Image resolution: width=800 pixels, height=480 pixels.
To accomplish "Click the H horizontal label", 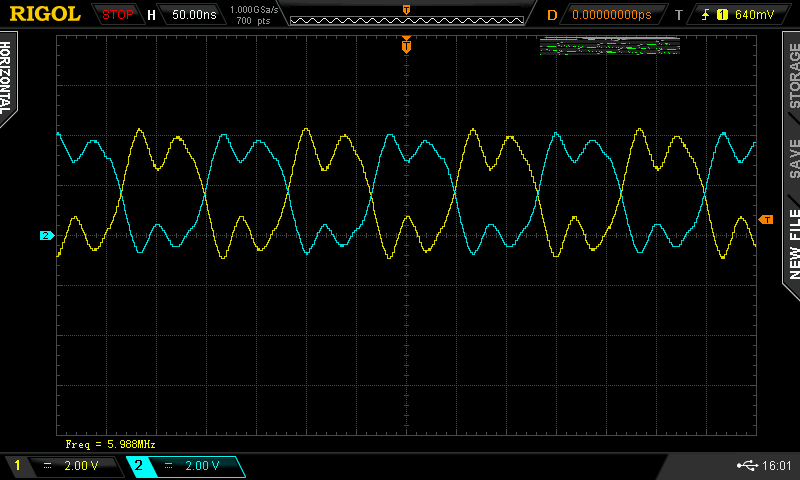I will click(151, 15).
